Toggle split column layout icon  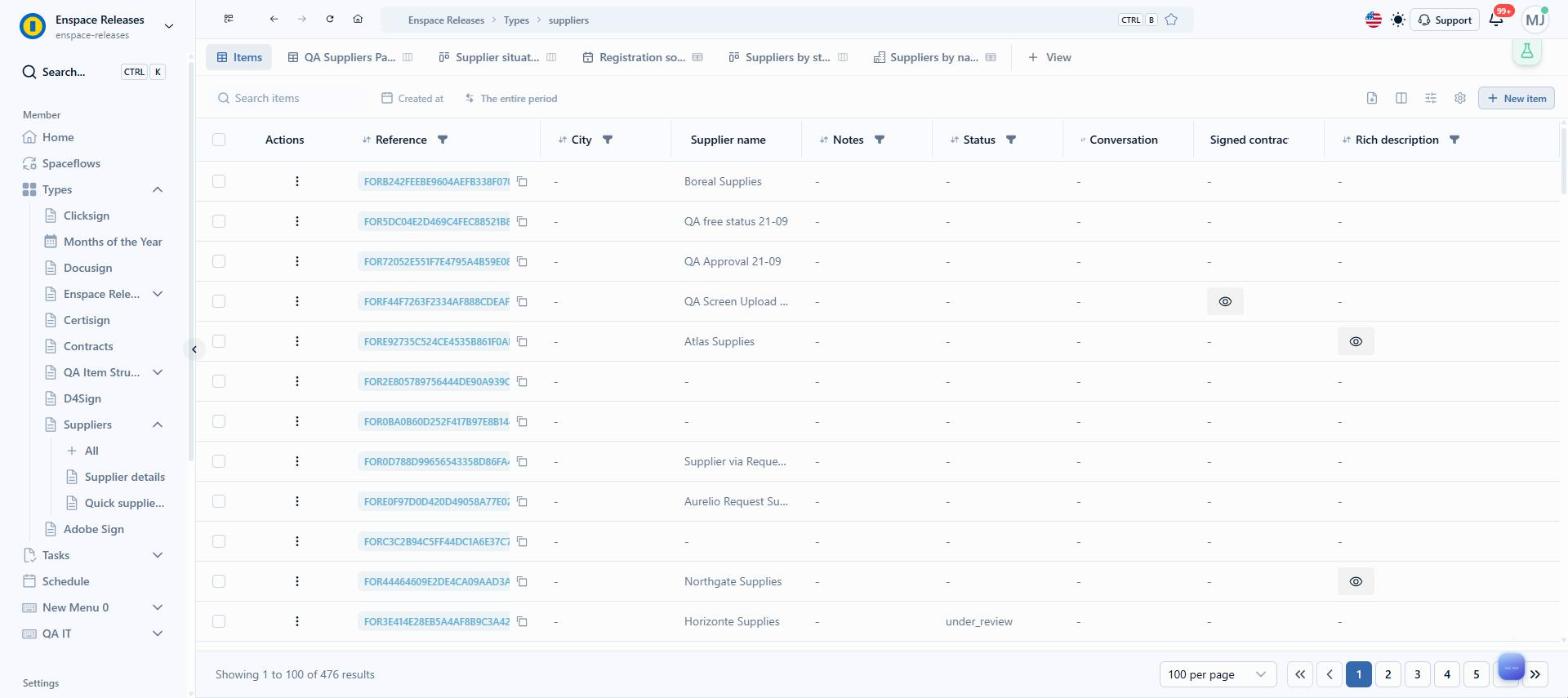(x=1401, y=98)
